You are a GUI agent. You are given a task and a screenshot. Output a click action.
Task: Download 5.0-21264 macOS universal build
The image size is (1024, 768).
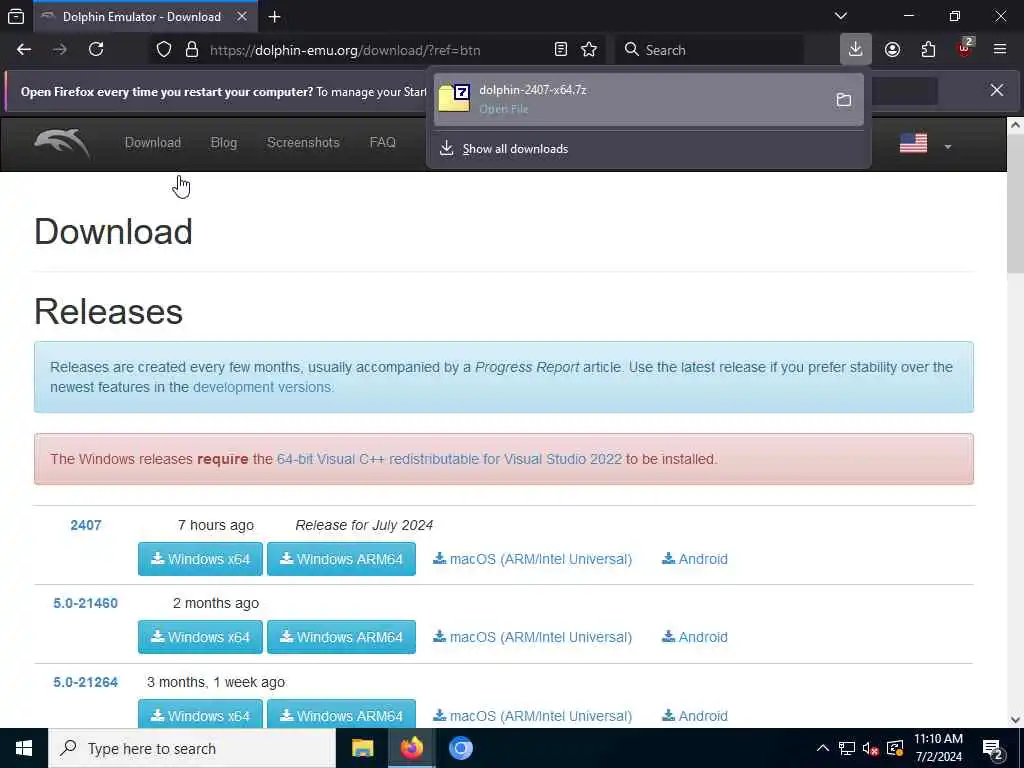(532, 716)
